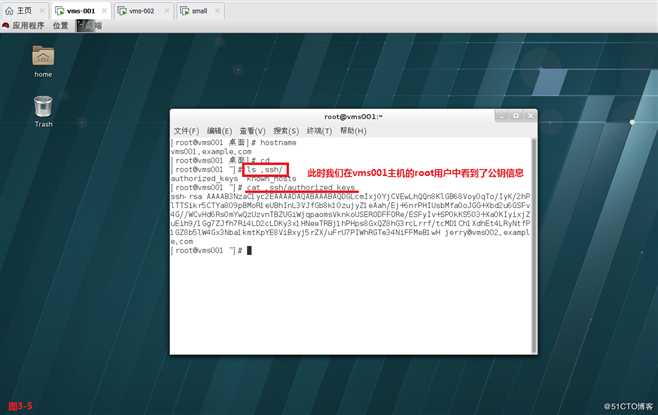The image size is (658, 415).
Task: Close the small tab
Action: tap(217, 11)
